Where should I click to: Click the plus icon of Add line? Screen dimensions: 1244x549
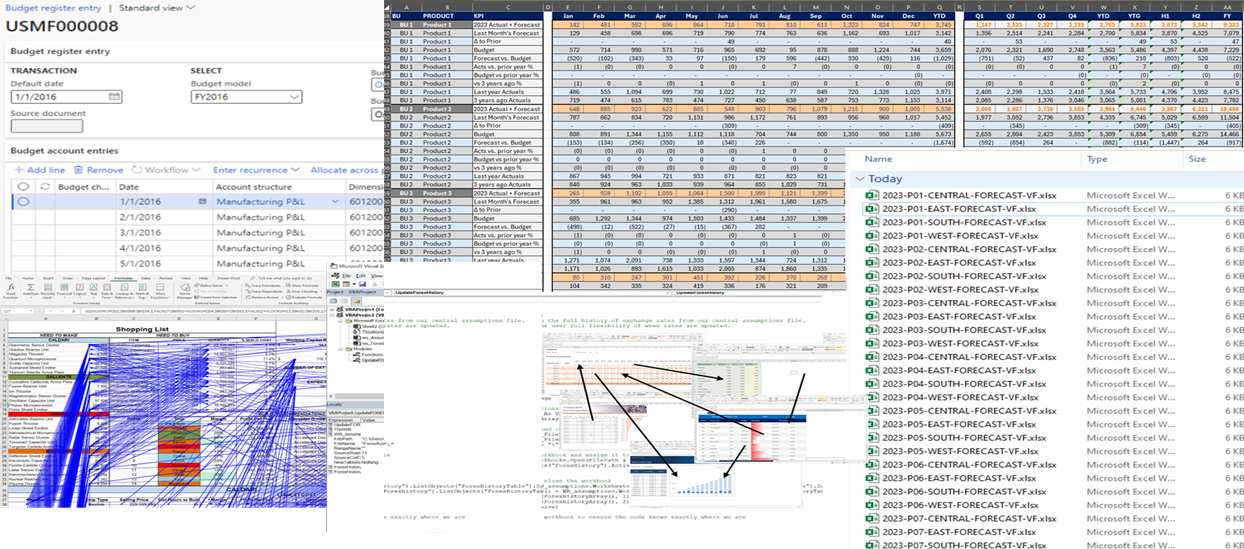click(19, 170)
